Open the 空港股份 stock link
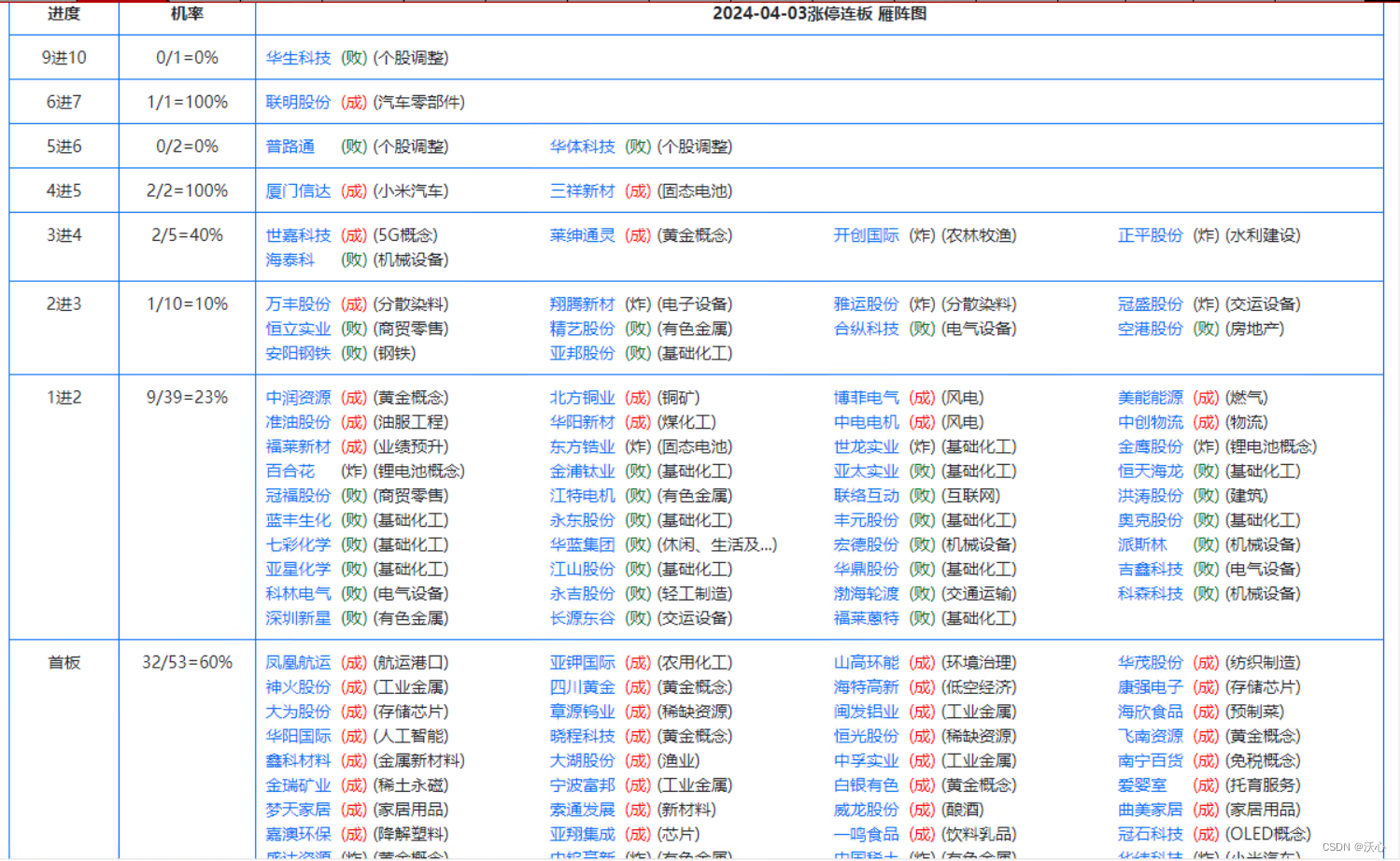1400x861 pixels. click(1150, 329)
